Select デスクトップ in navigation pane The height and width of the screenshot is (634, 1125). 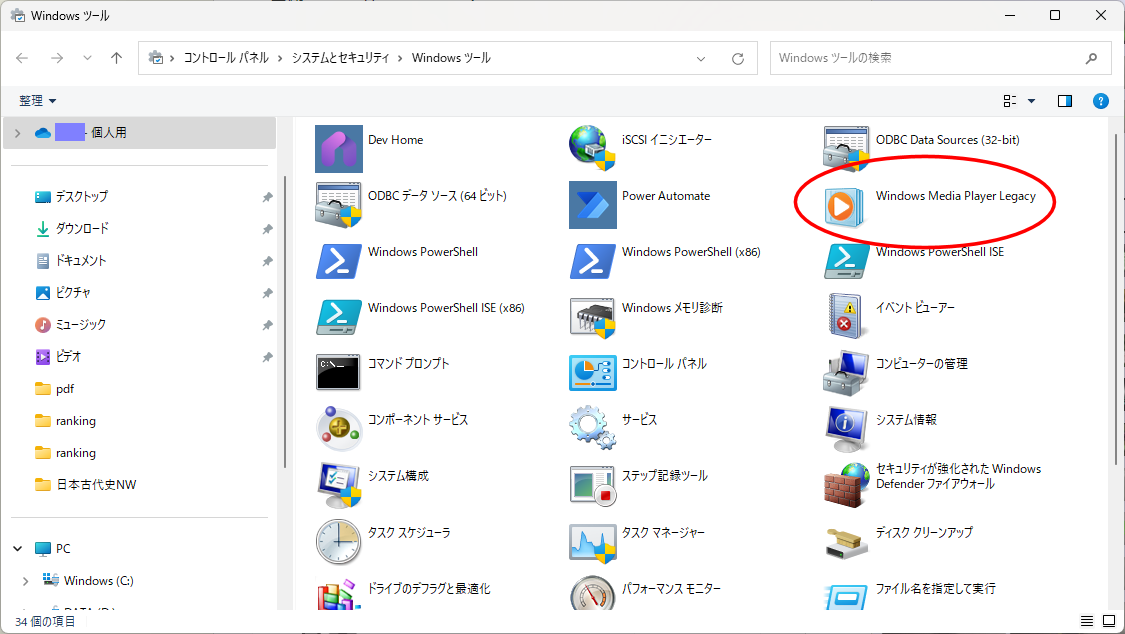pos(81,197)
